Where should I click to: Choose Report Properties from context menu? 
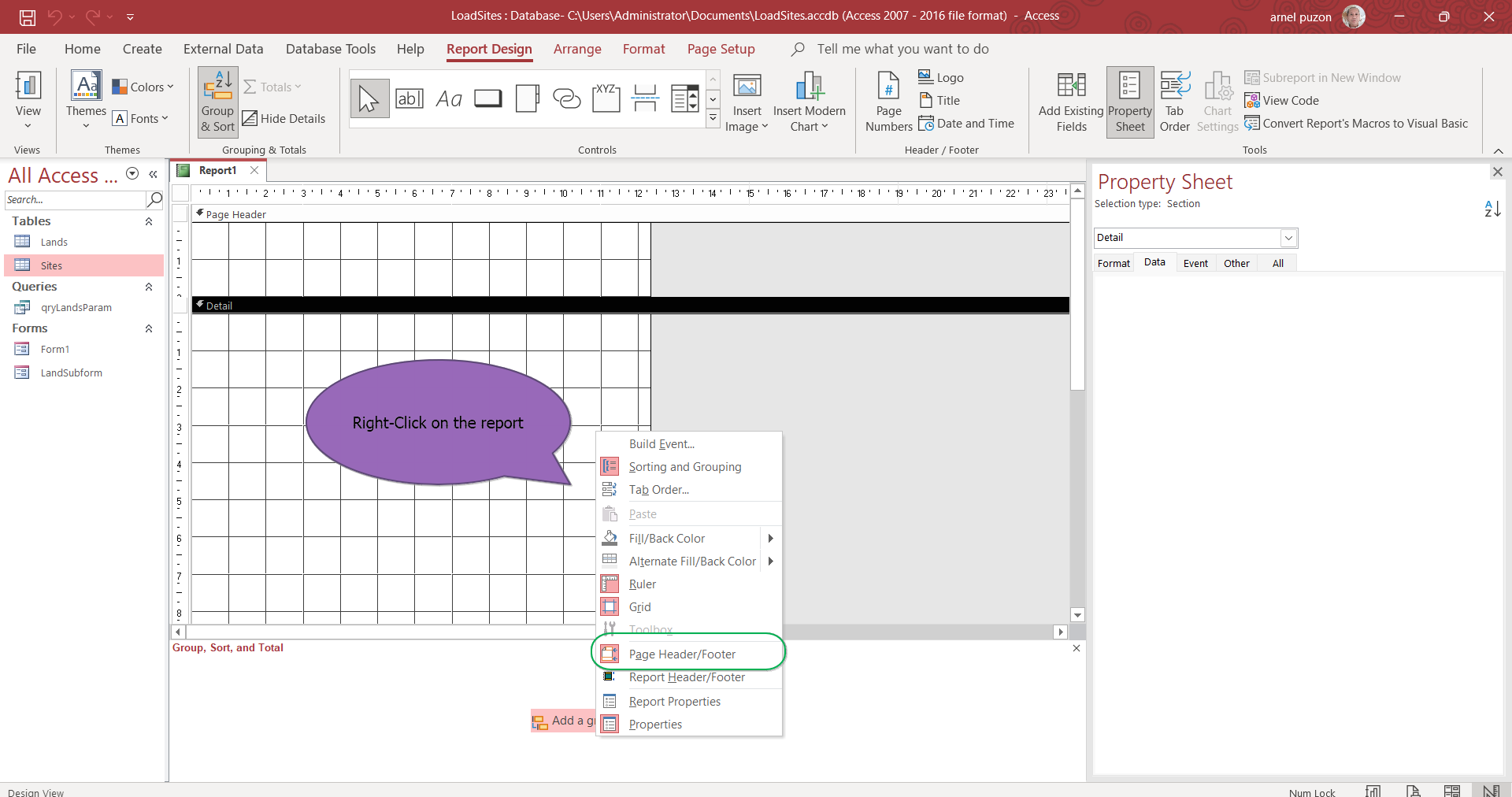674,702
